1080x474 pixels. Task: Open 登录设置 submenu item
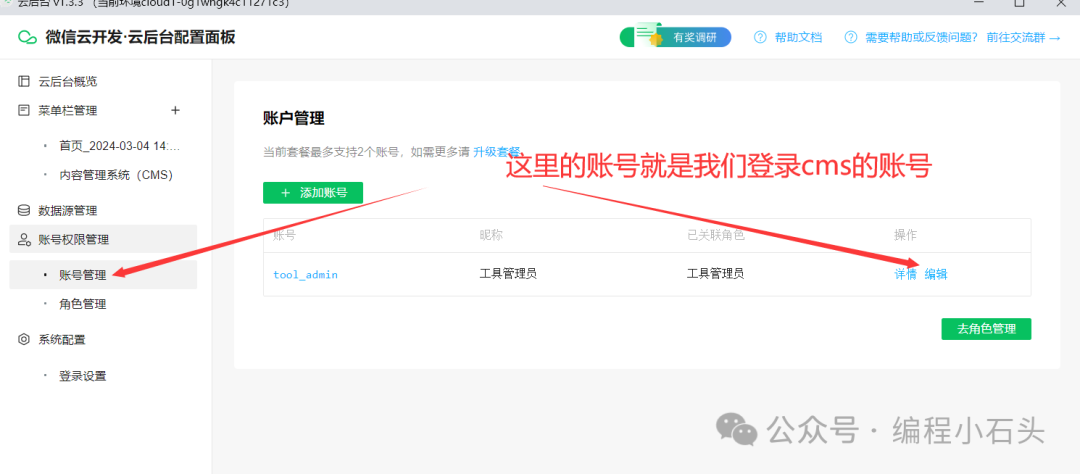click(x=83, y=376)
